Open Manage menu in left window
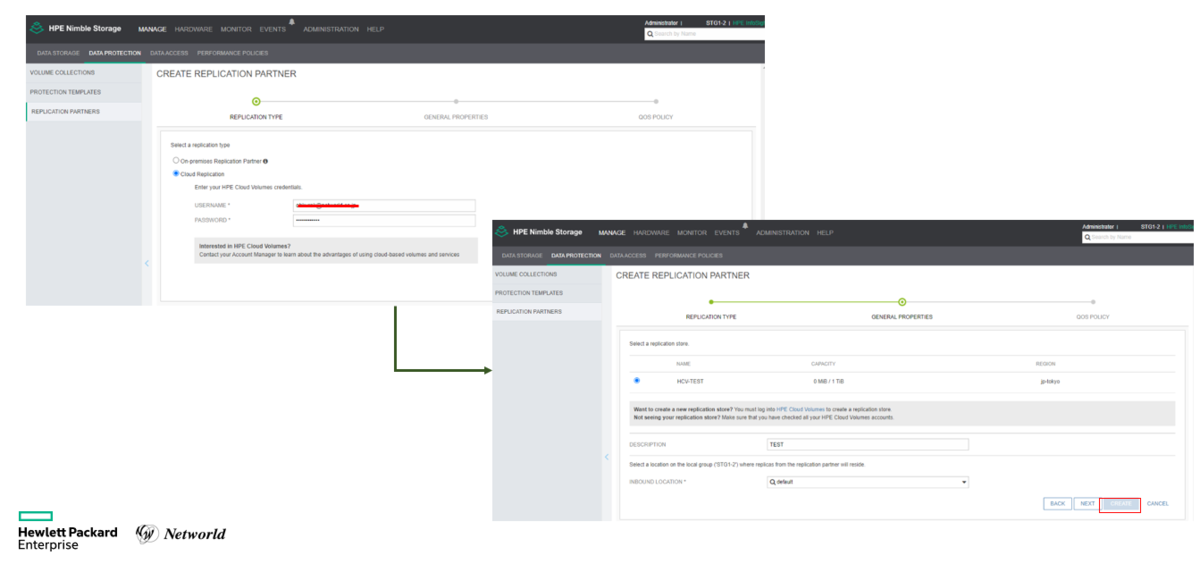 coord(152,29)
